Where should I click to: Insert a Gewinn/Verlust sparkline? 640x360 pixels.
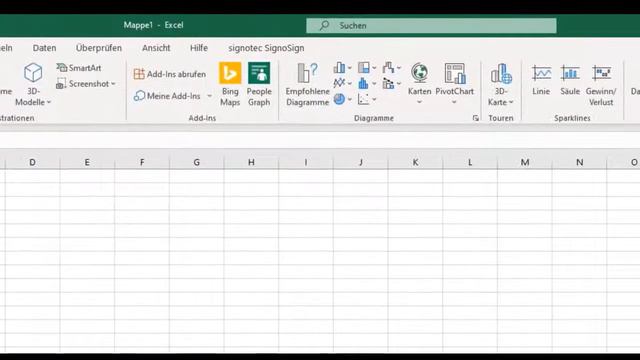tap(601, 85)
